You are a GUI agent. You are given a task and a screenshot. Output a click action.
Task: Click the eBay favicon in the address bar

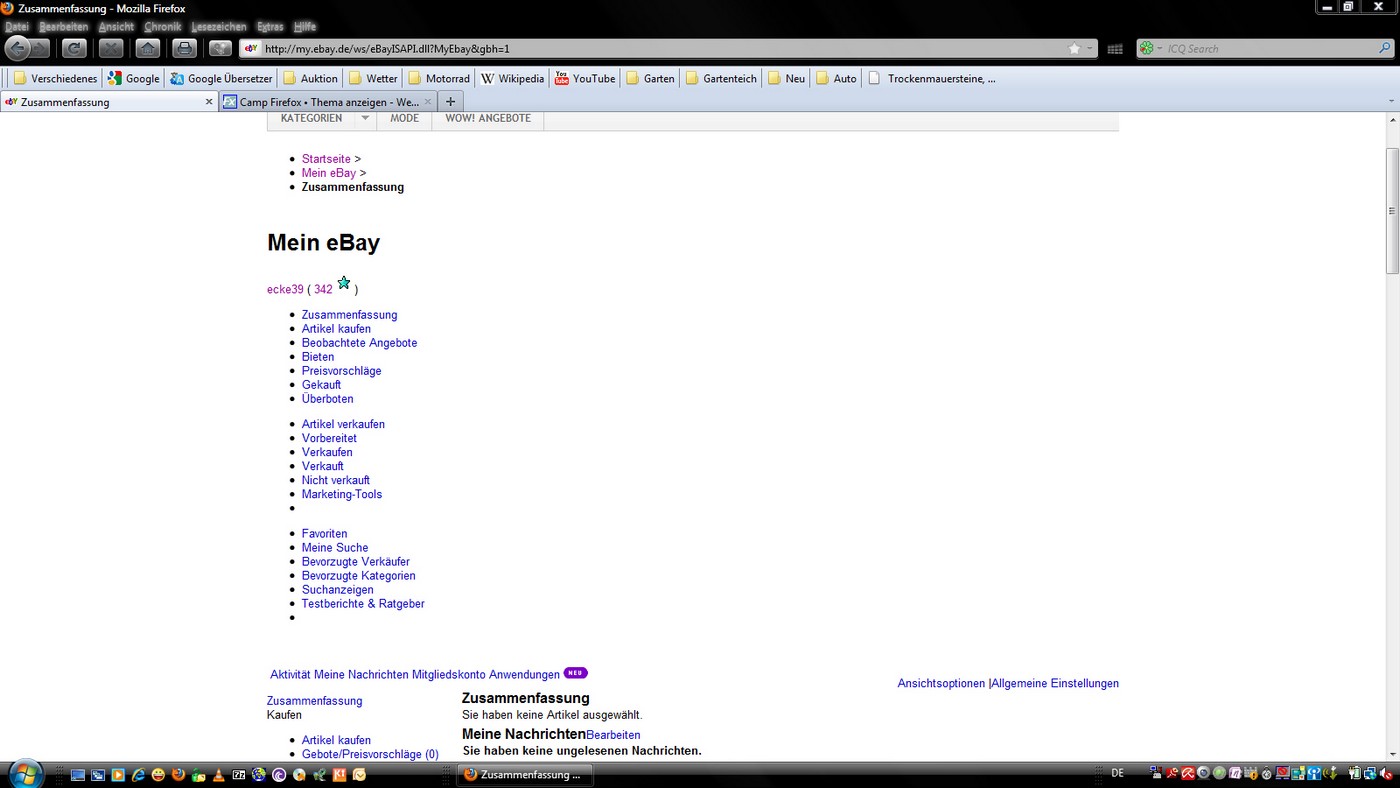[252, 48]
